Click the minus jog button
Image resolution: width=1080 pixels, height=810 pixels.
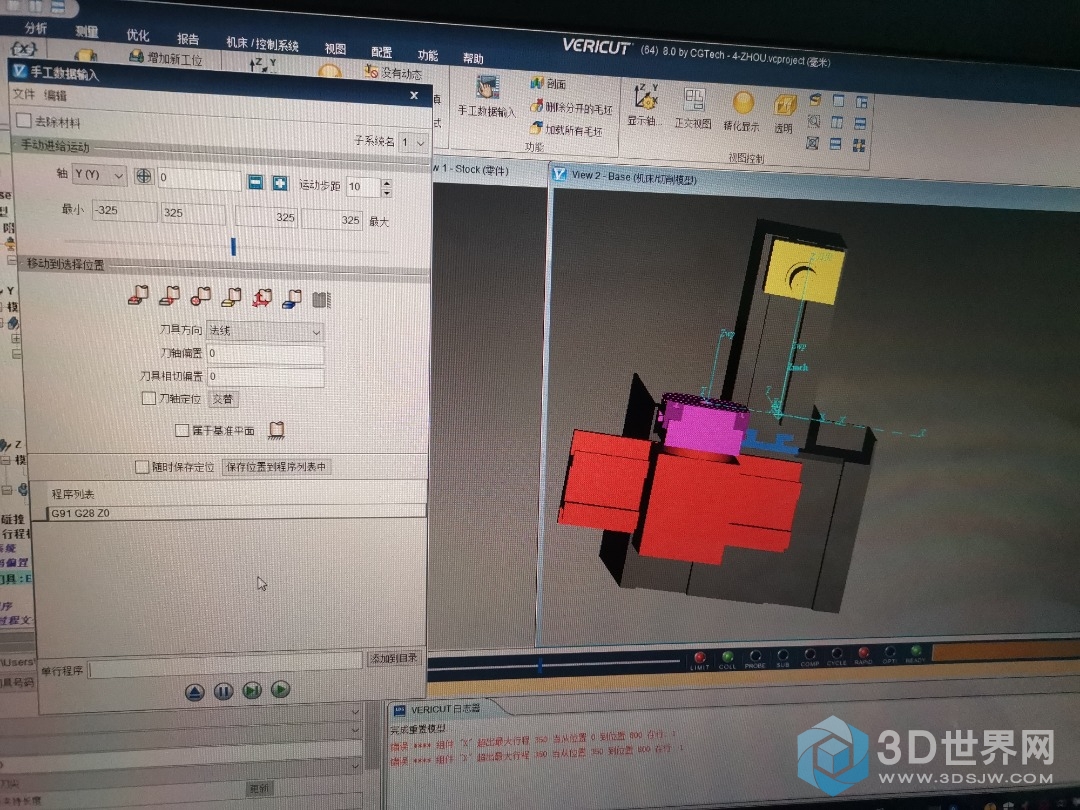pos(255,182)
